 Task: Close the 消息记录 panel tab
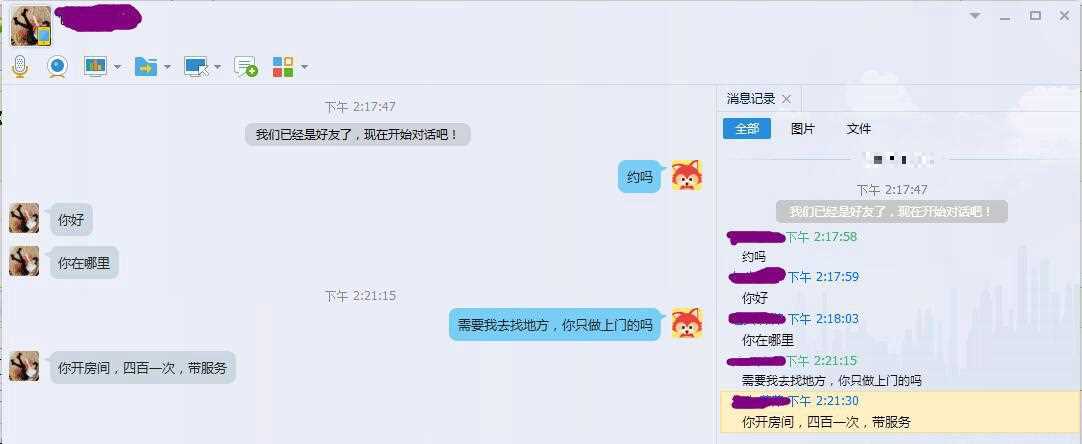[786, 99]
